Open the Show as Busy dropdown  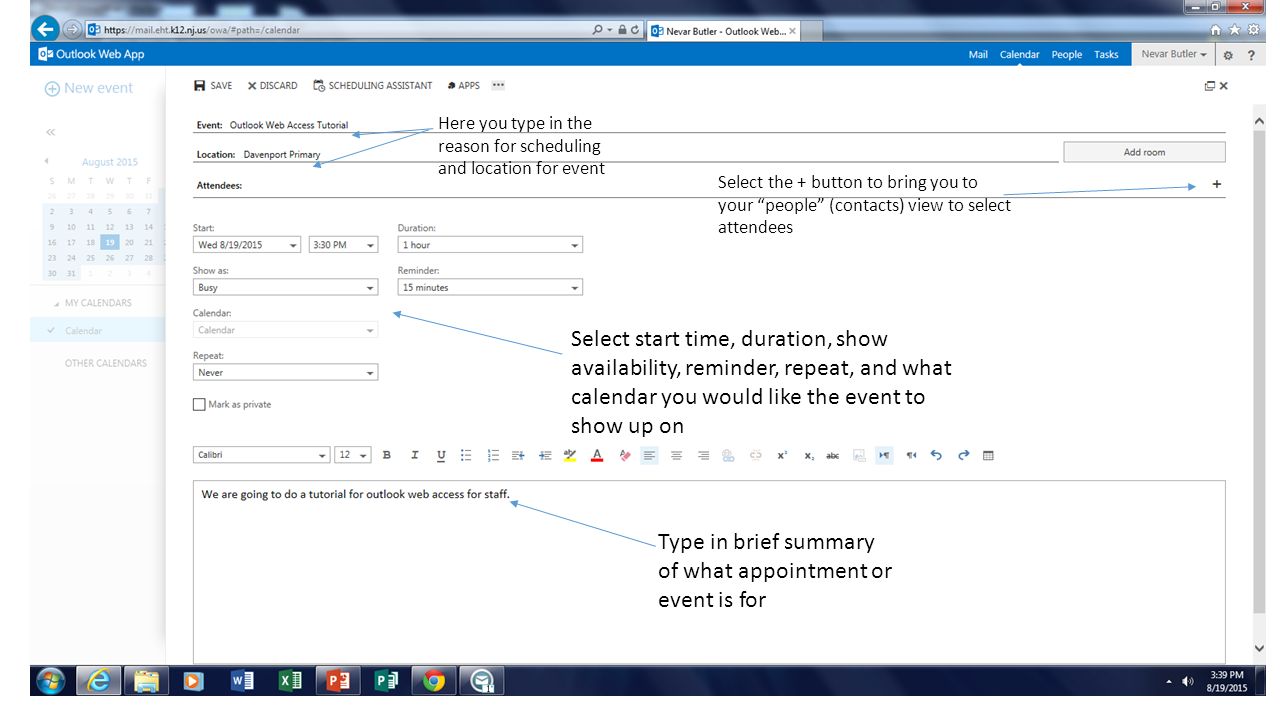285,288
